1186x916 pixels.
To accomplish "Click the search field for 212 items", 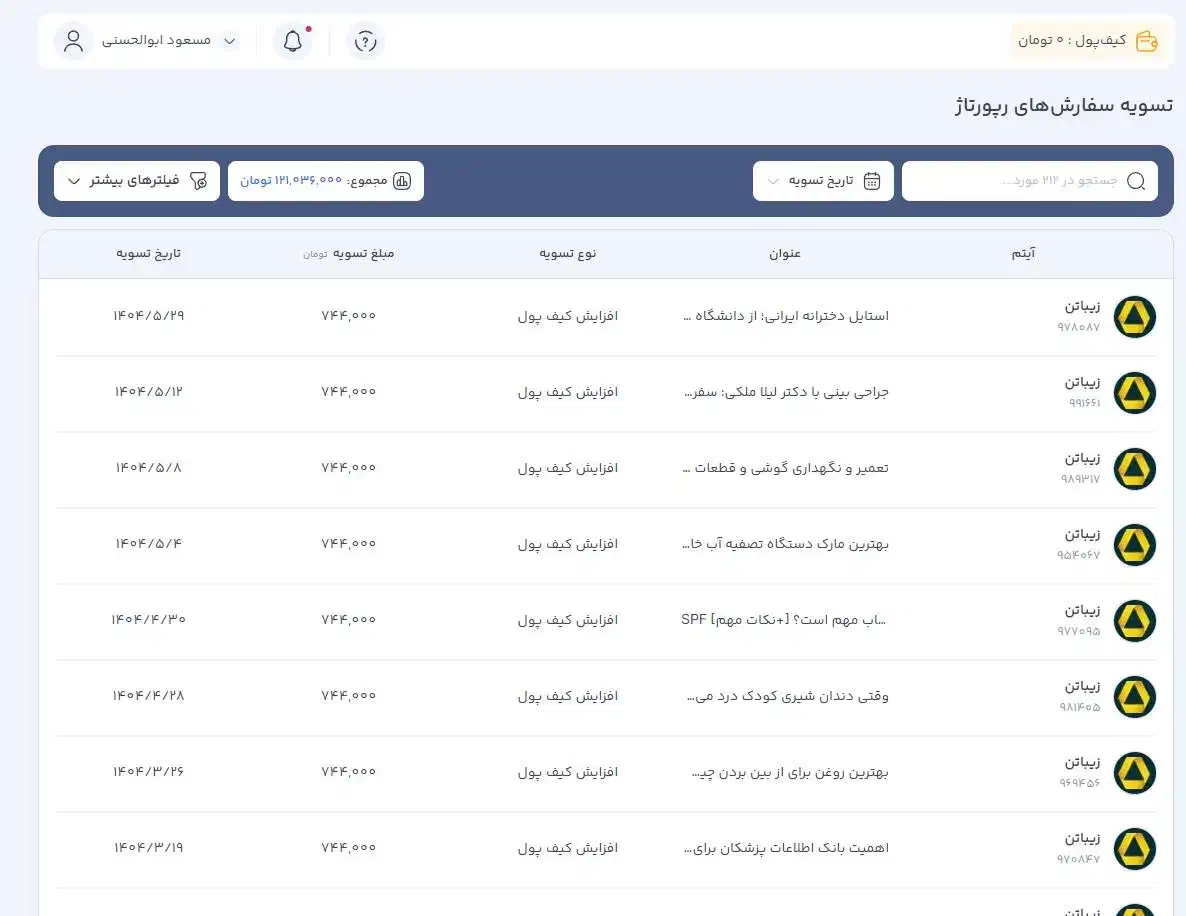I will click(1015, 181).
